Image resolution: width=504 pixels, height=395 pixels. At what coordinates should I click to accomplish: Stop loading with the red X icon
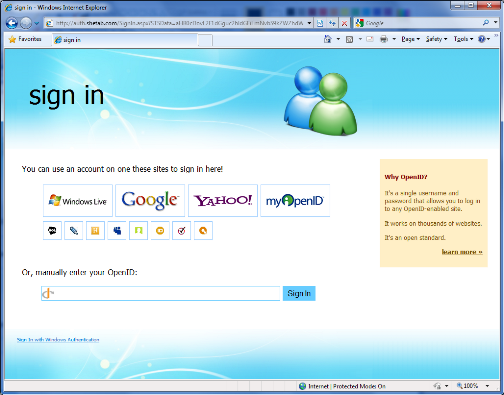point(344,23)
